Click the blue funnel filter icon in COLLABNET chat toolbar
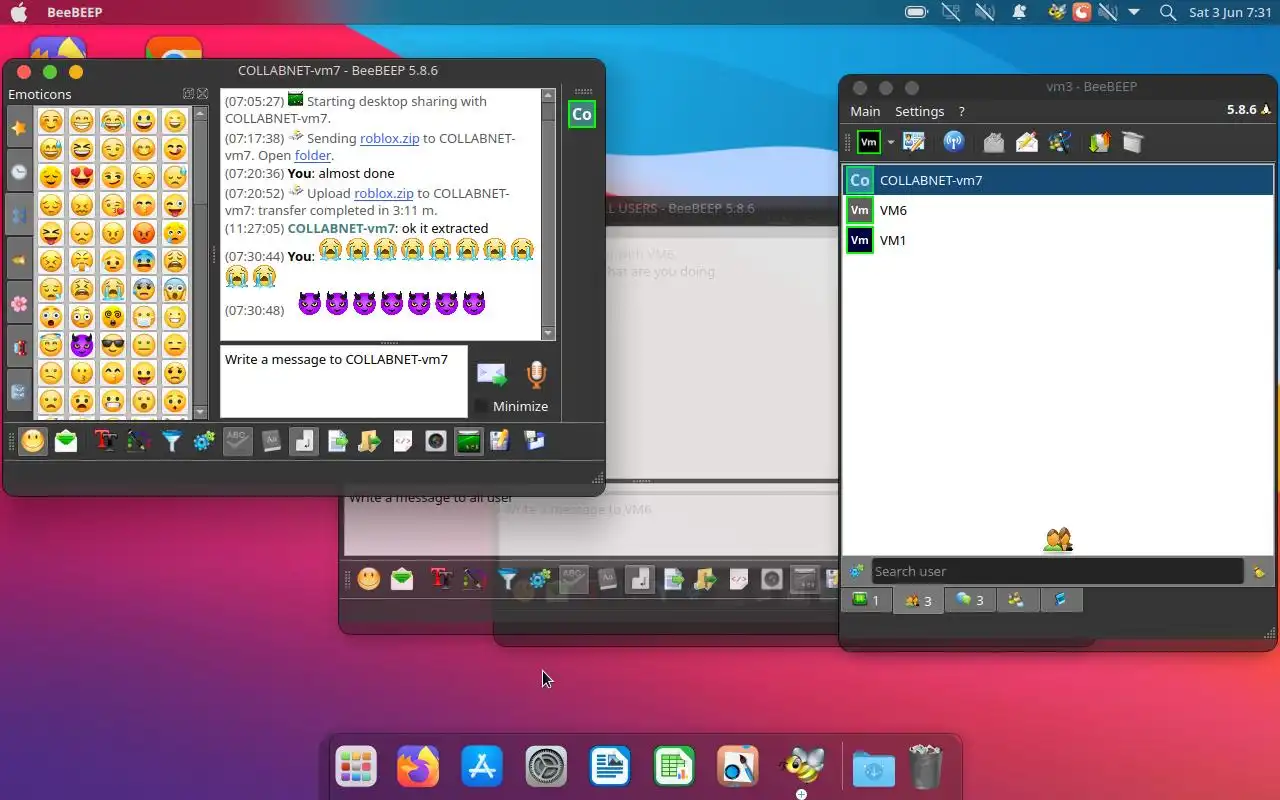Viewport: 1280px width, 800px height. 172,441
